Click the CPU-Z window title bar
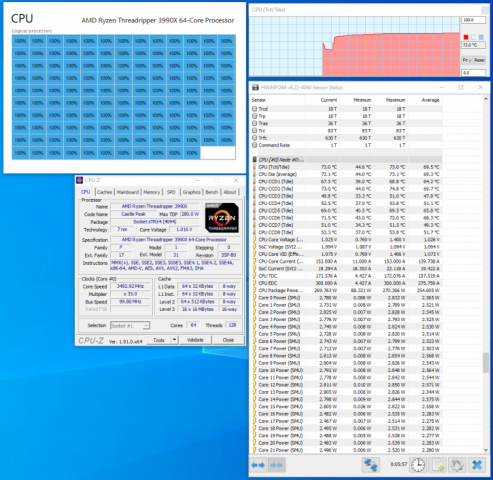Screen dimensions: 493x480 point(160,180)
